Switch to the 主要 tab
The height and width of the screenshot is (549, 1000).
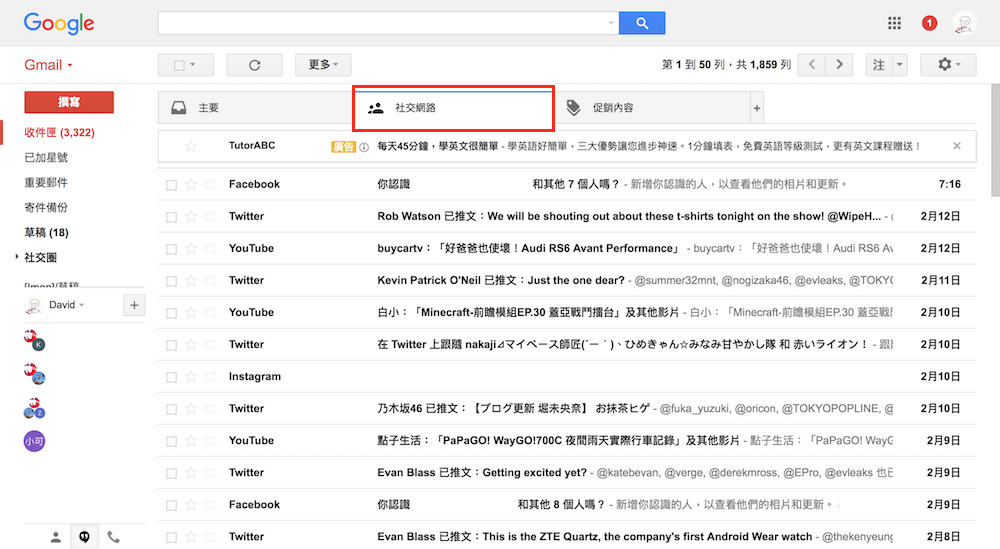208,108
